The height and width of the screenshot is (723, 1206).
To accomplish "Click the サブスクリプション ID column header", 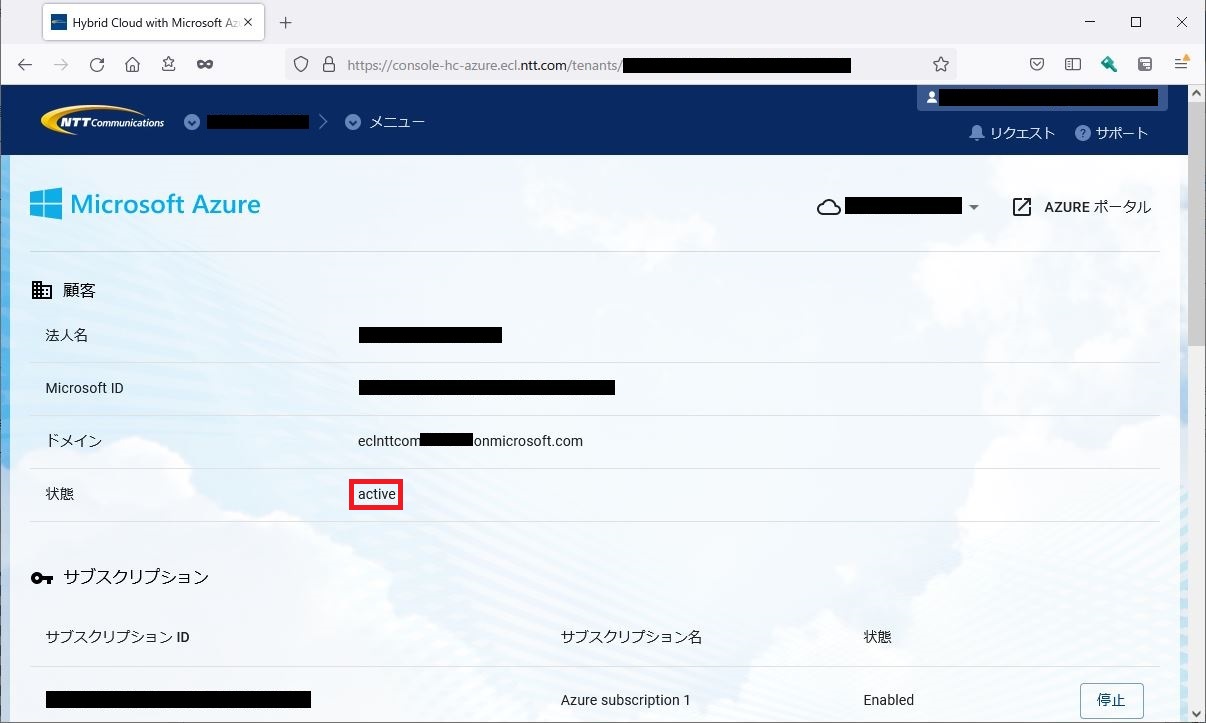I will click(x=118, y=637).
